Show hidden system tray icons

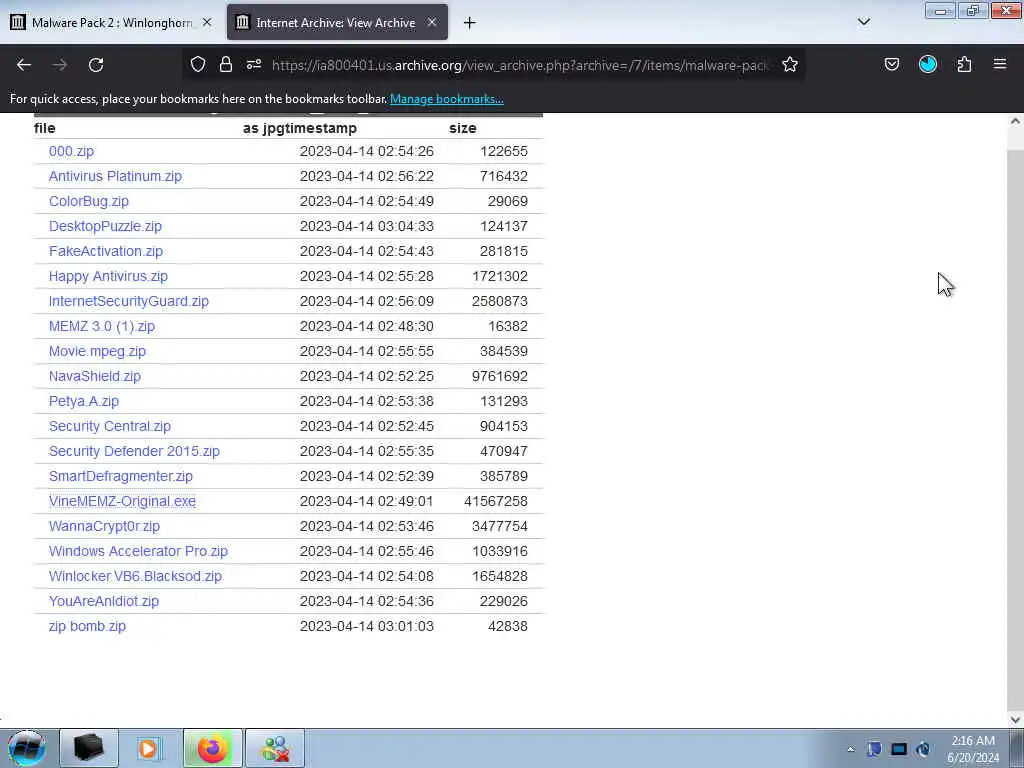pos(850,749)
